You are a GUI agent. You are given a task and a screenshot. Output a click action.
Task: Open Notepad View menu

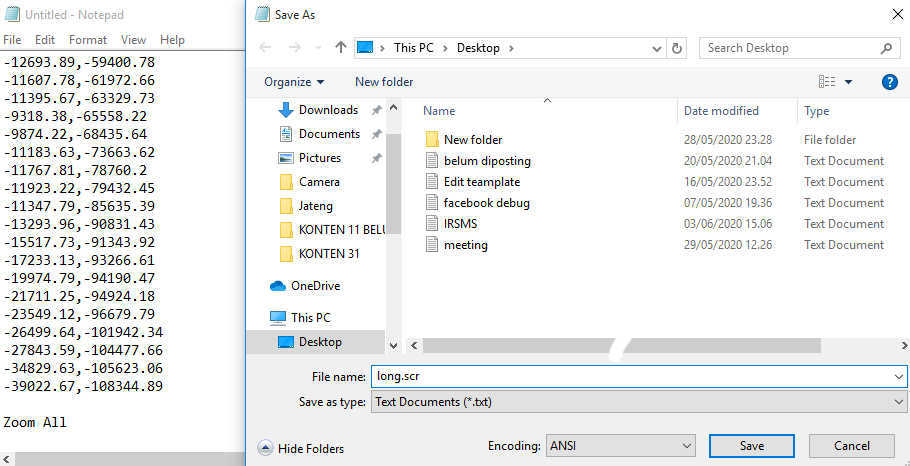tap(133, 40)
